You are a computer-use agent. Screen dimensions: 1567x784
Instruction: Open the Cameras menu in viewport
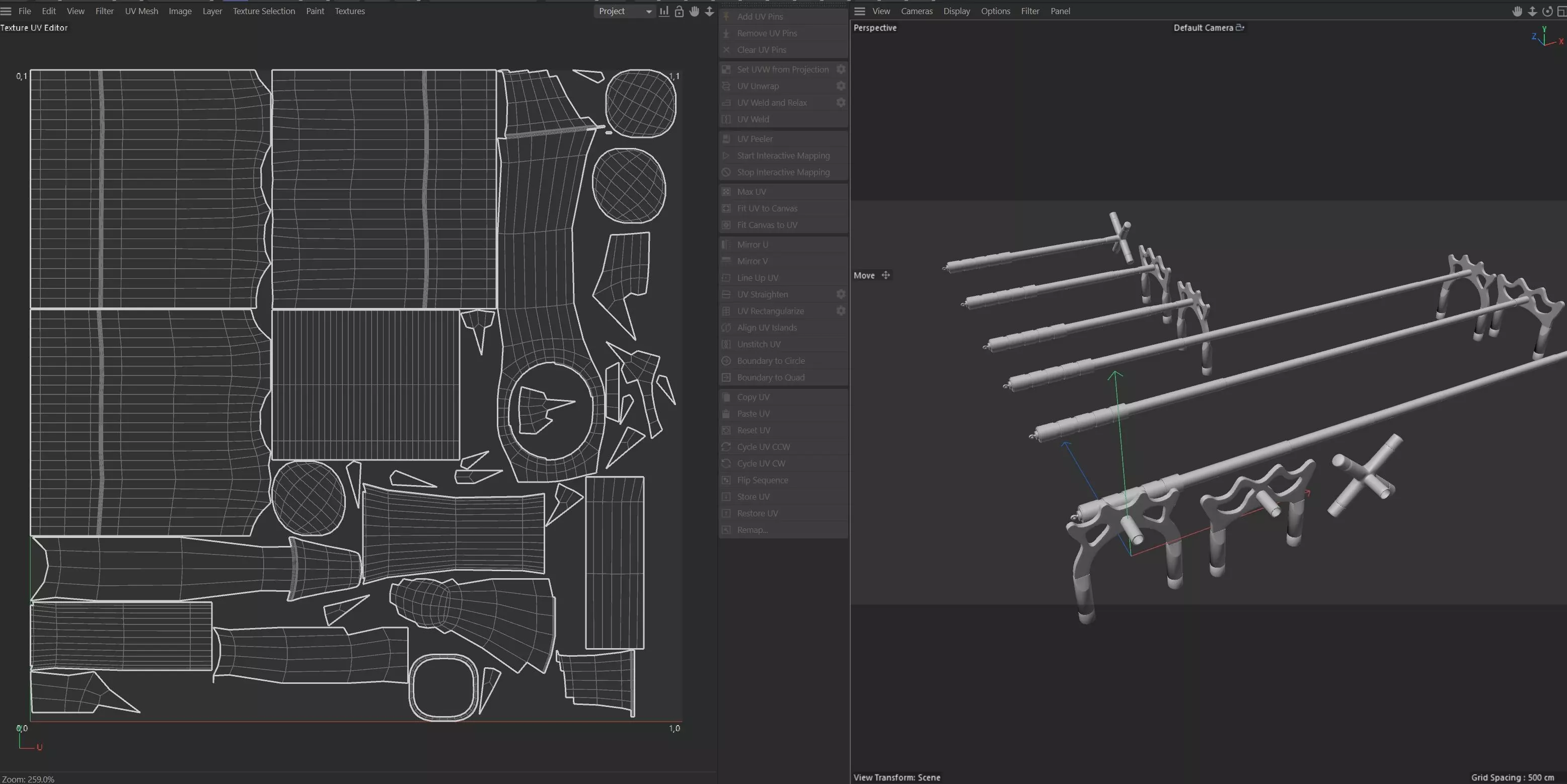(x=916, y=12)
